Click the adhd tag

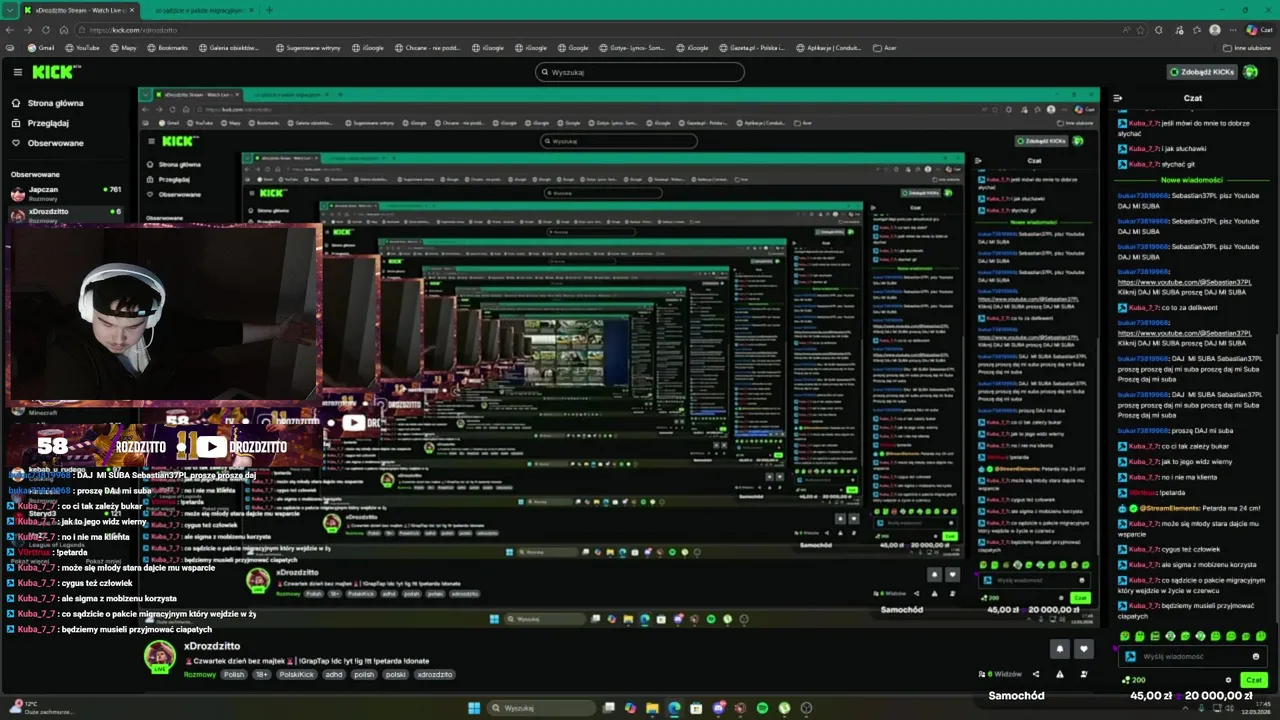[334, 674]
